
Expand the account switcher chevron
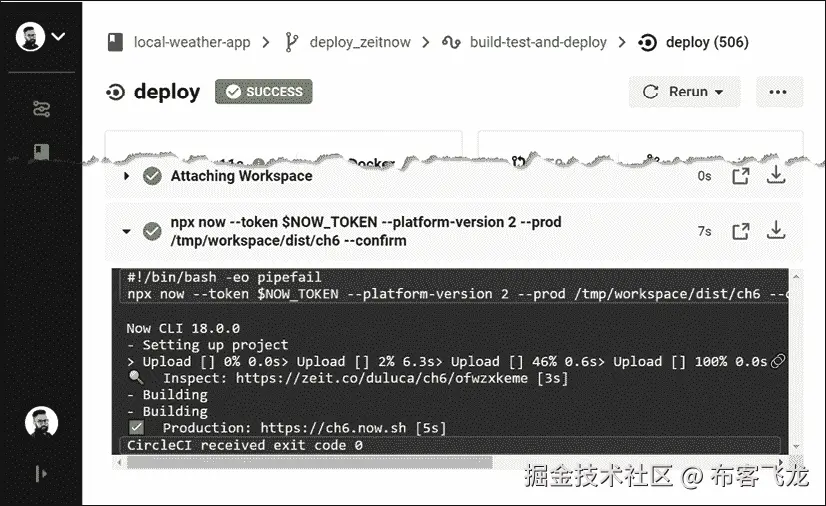tap(58, 36)
